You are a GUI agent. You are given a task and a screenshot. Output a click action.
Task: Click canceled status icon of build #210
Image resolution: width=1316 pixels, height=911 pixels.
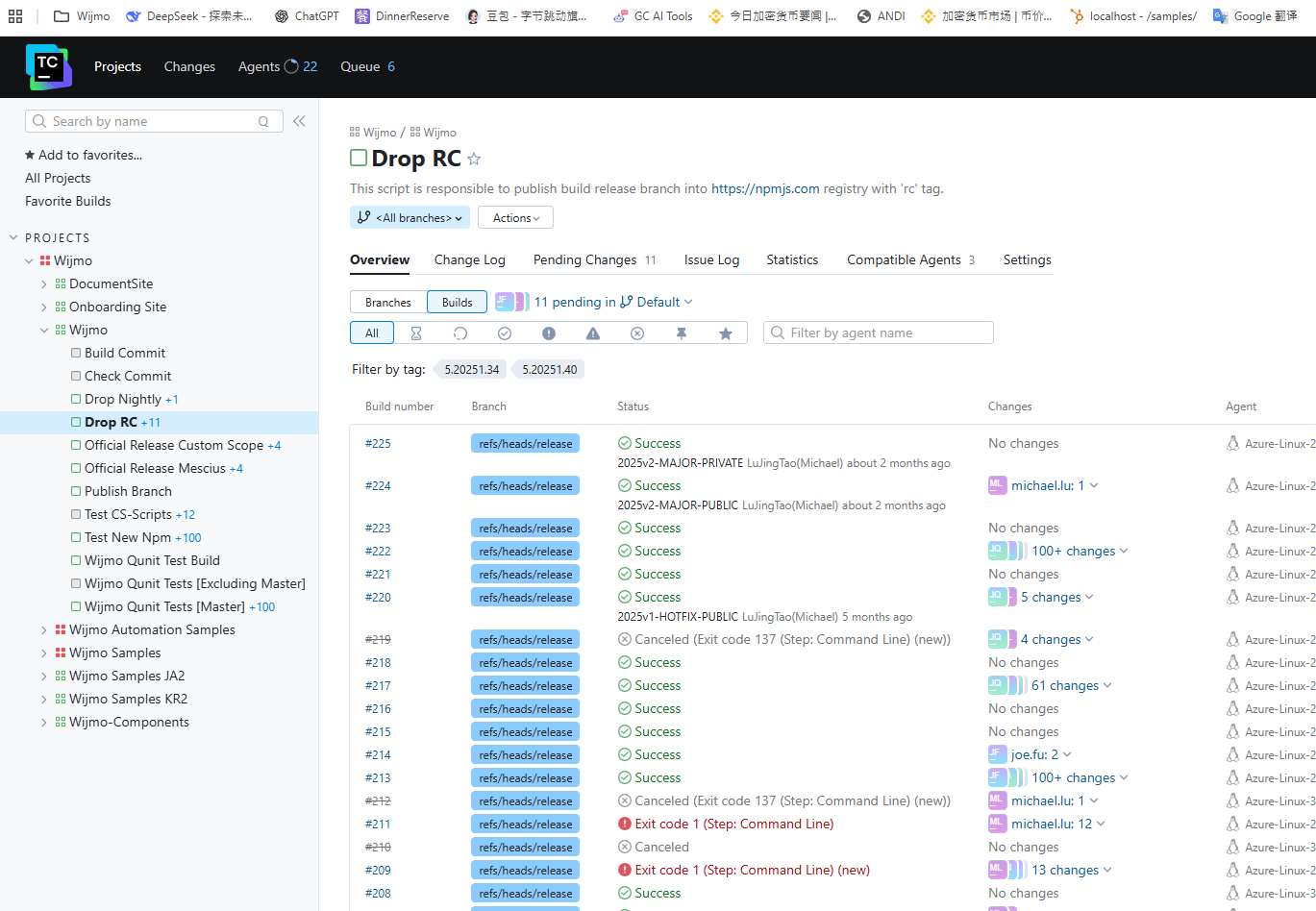[625, 847]
